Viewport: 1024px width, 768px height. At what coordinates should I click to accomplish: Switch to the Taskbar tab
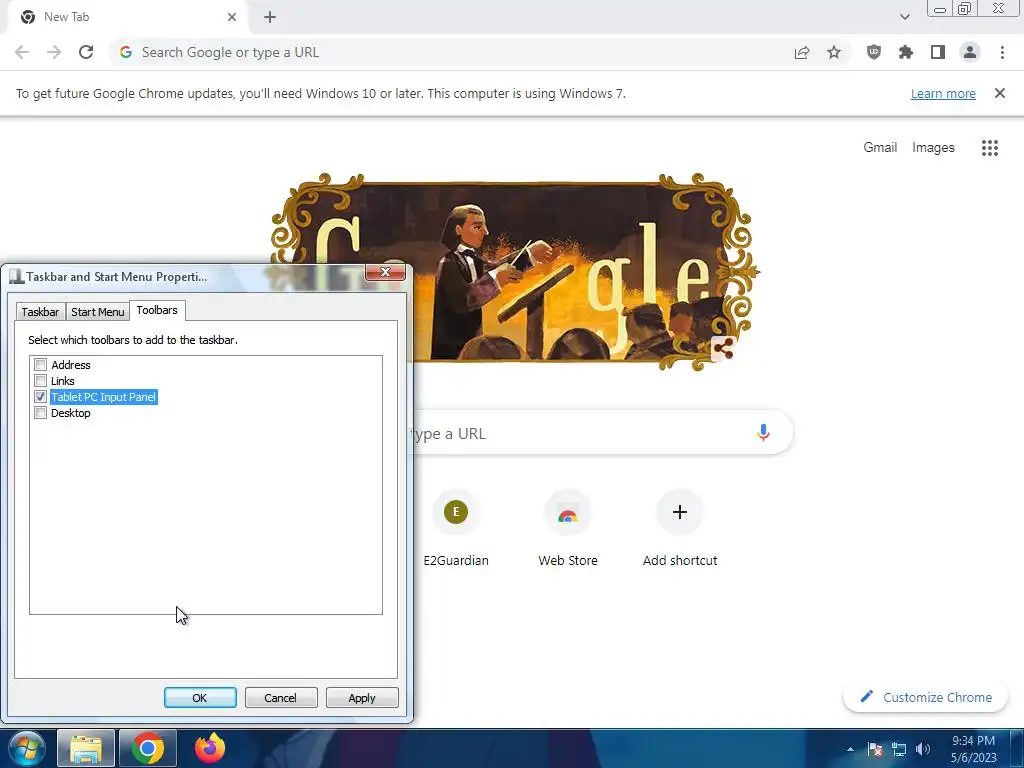pyautogui.click(x=40, y=312)
